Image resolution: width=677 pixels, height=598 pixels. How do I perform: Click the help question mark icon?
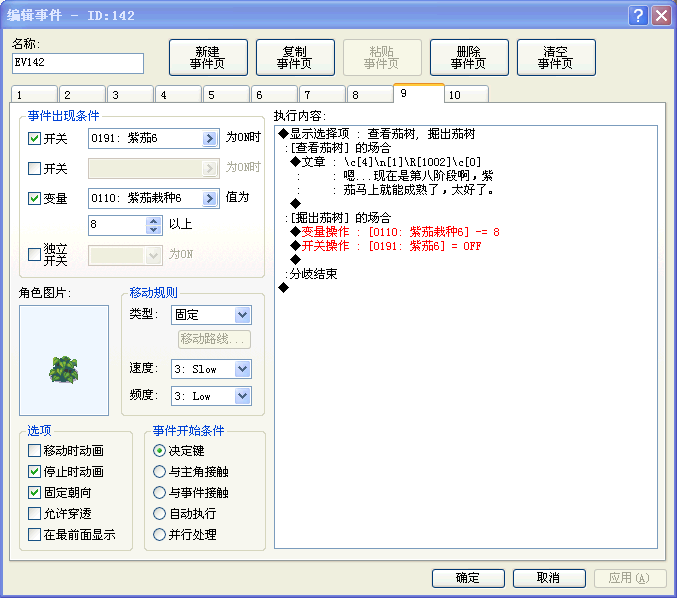638,16
